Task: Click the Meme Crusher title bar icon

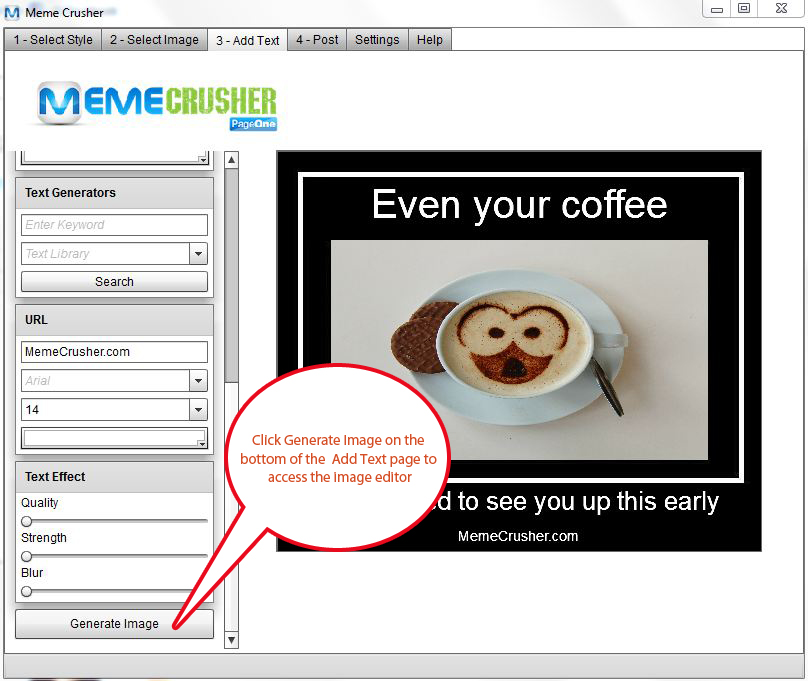Action: (x=14, y=9)
